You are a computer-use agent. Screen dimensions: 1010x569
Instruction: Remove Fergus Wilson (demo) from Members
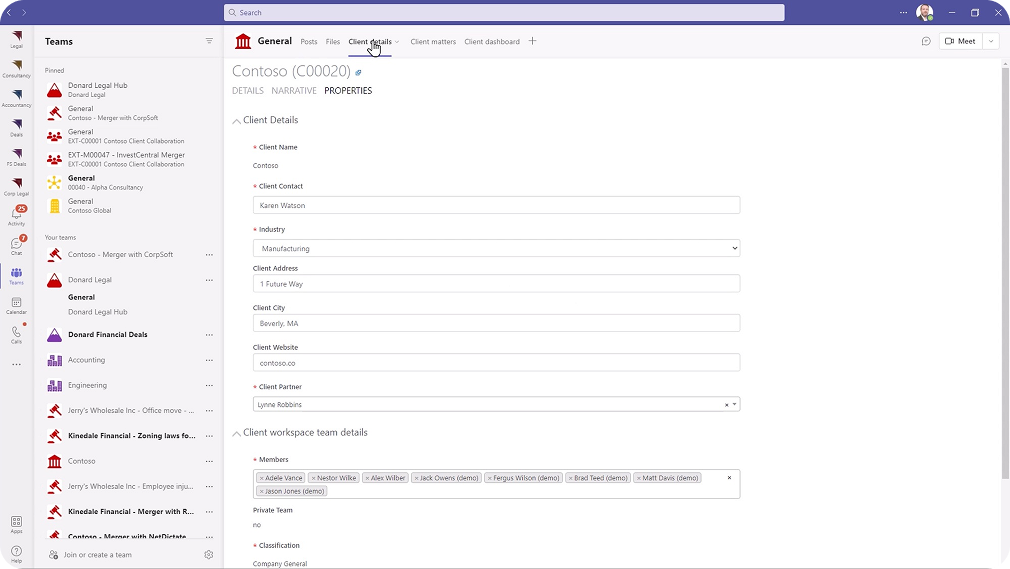coord(490,478)
